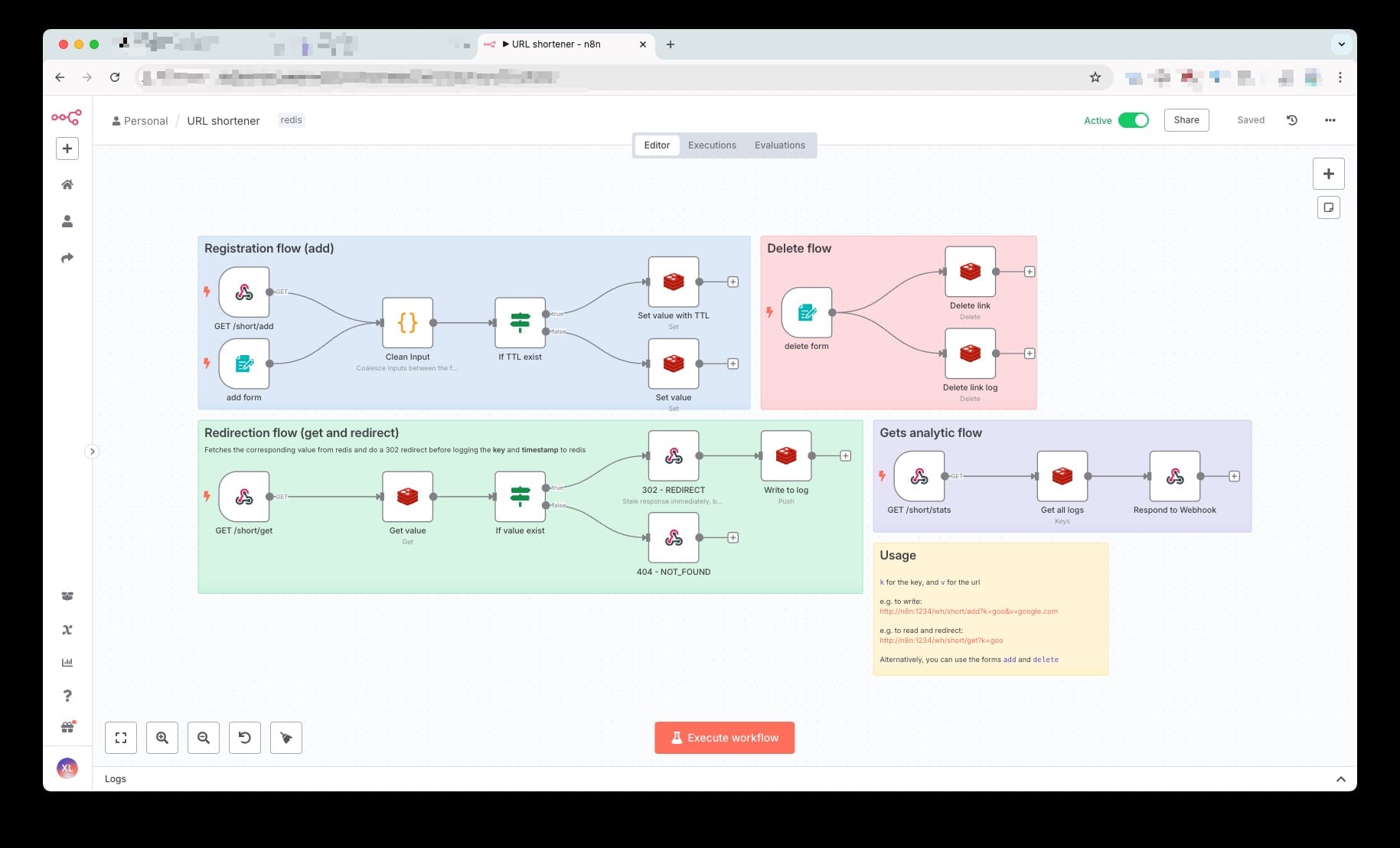Screen dimensions: 1400x848
Task: Select the Get all logs Redis node
Action: [1062, 476]
